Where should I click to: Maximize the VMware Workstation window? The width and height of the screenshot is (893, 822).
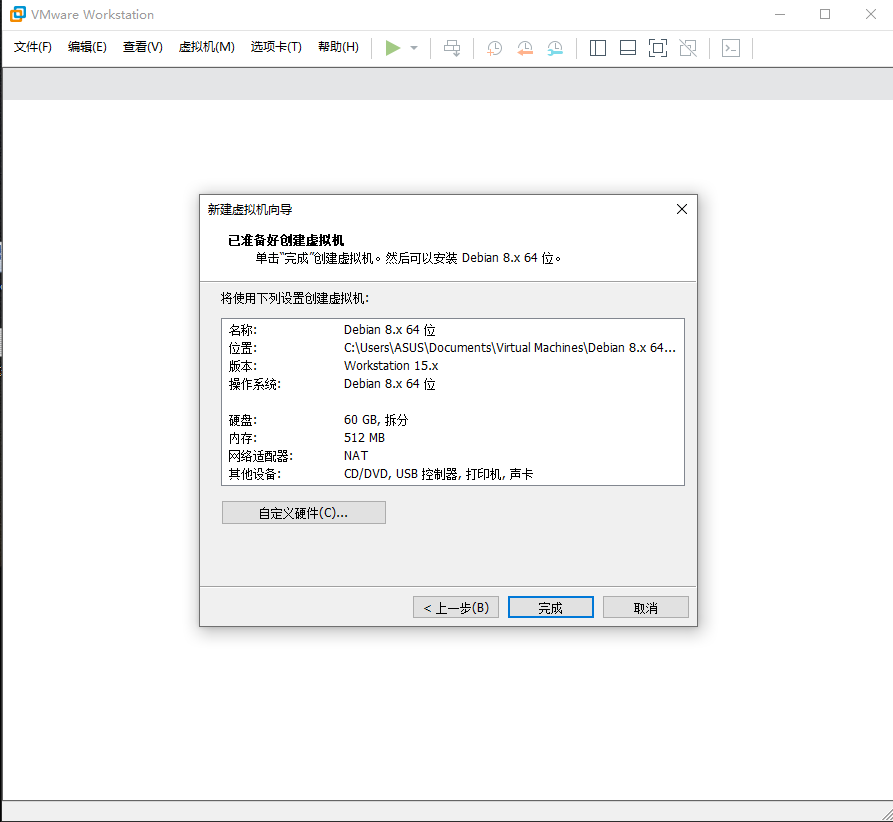825,14
